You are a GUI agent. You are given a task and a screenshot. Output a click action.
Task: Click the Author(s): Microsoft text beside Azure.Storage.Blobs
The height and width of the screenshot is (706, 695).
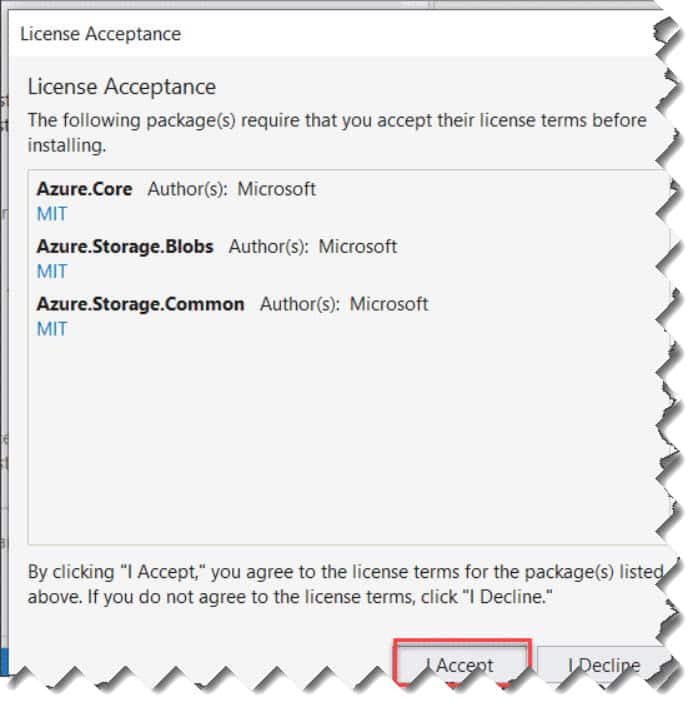(x=313, y=247)
